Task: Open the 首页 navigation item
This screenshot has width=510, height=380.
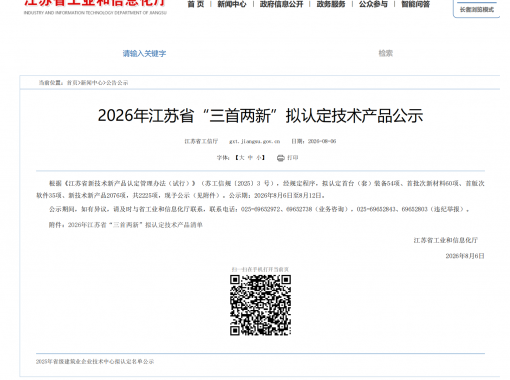Action: point(196,4)
